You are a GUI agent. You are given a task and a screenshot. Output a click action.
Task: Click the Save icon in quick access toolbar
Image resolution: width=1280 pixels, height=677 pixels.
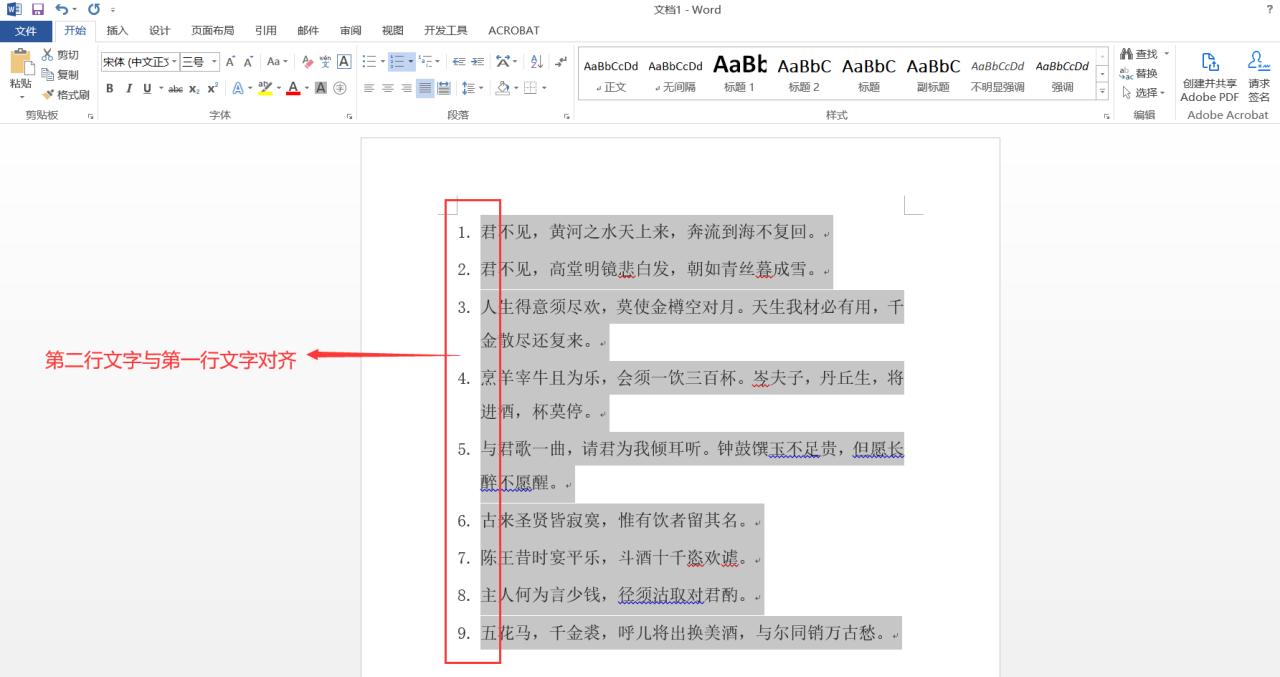point(38,9)
